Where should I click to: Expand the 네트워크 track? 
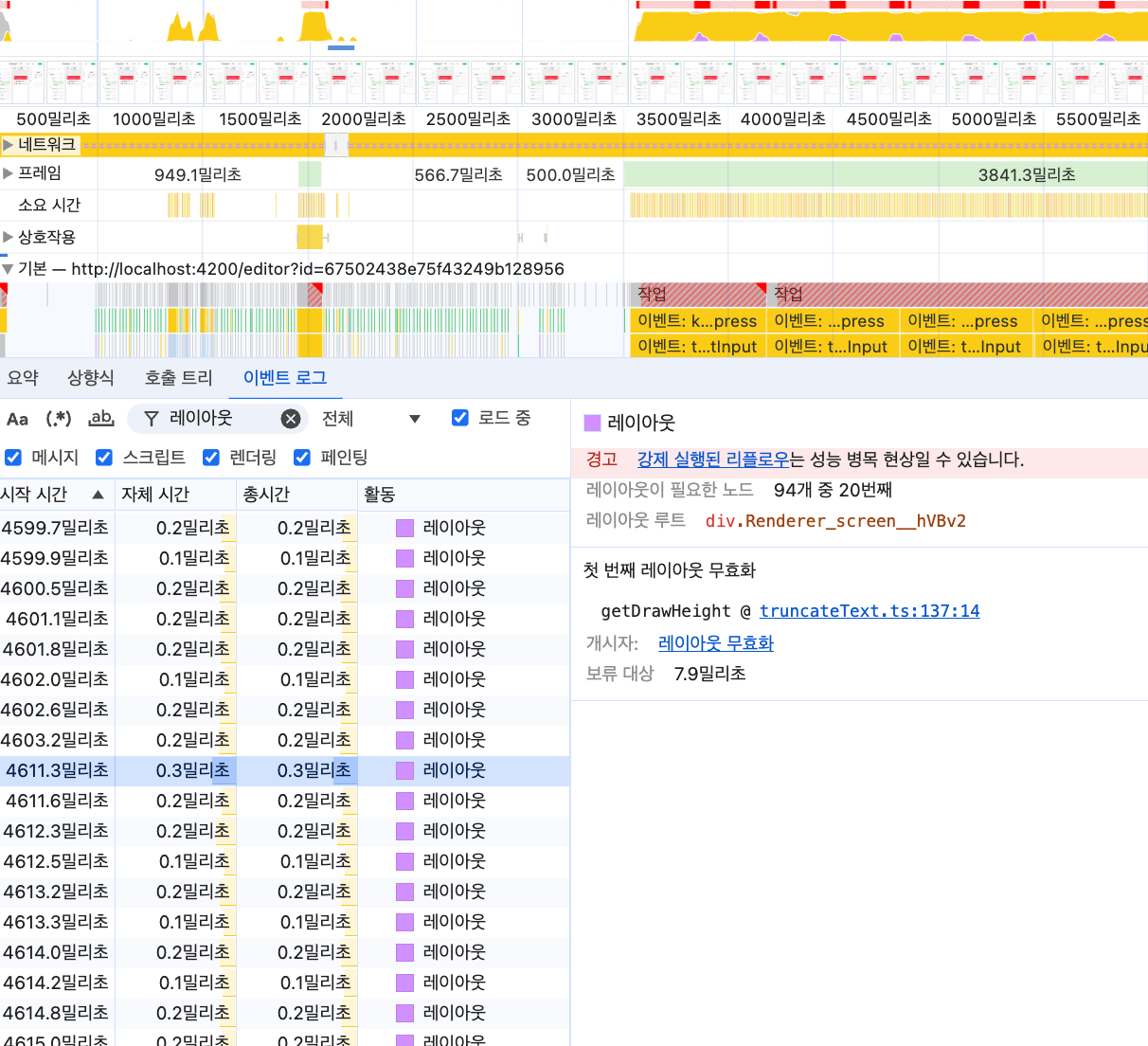pyautogui.click(x=9, y=145)
